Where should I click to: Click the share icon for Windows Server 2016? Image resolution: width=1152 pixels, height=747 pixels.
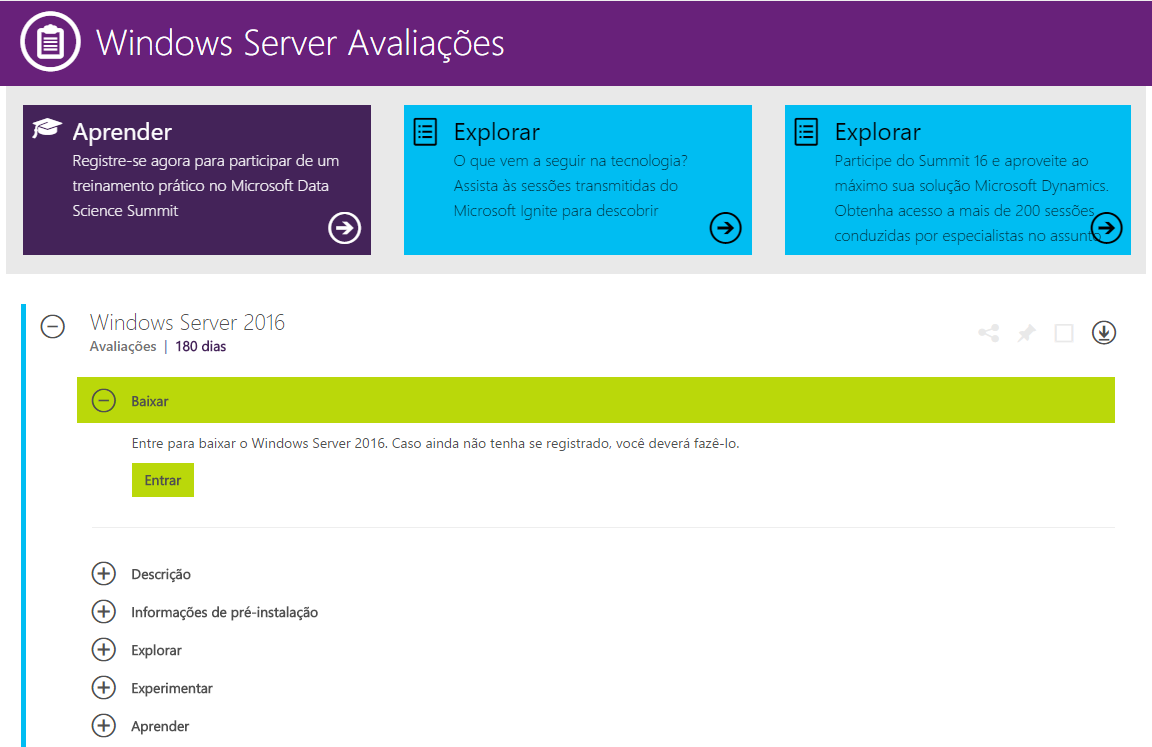coord(989,333)
